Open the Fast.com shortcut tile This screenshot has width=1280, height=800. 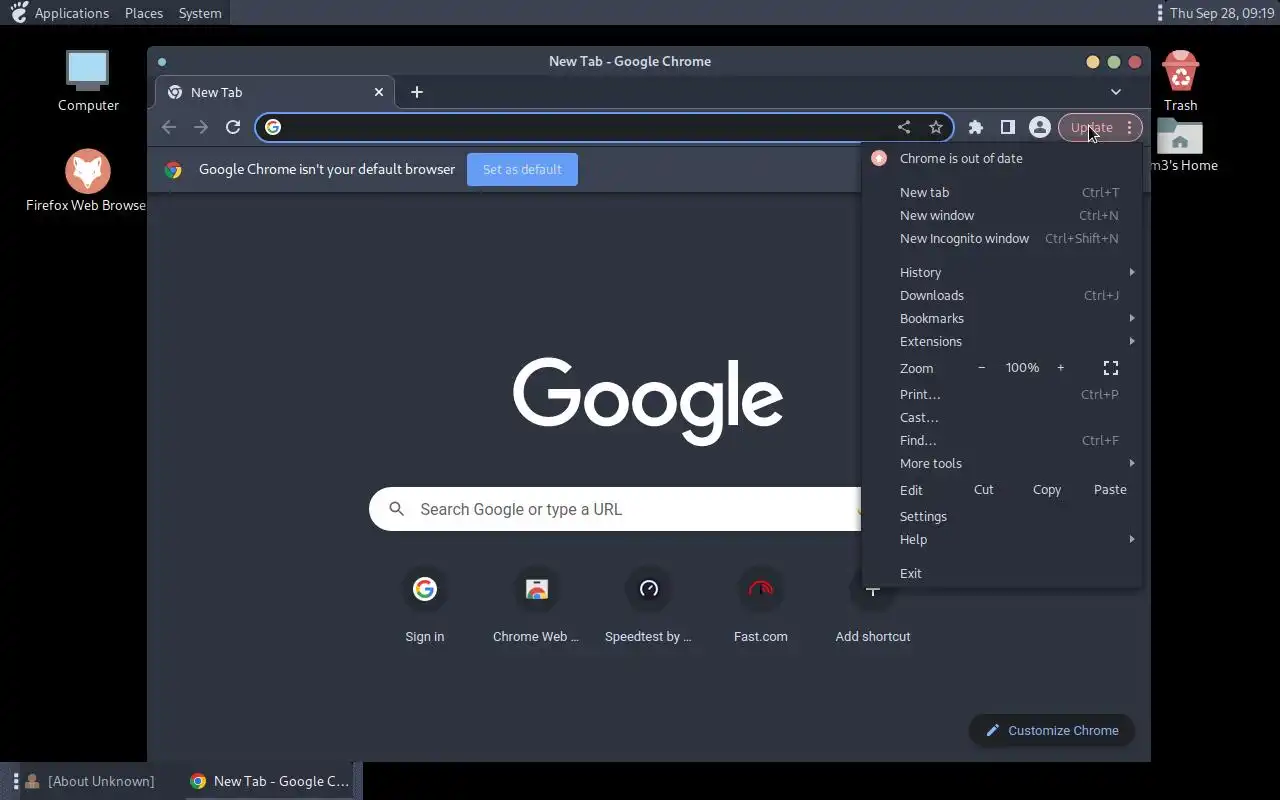click(761, 605)
